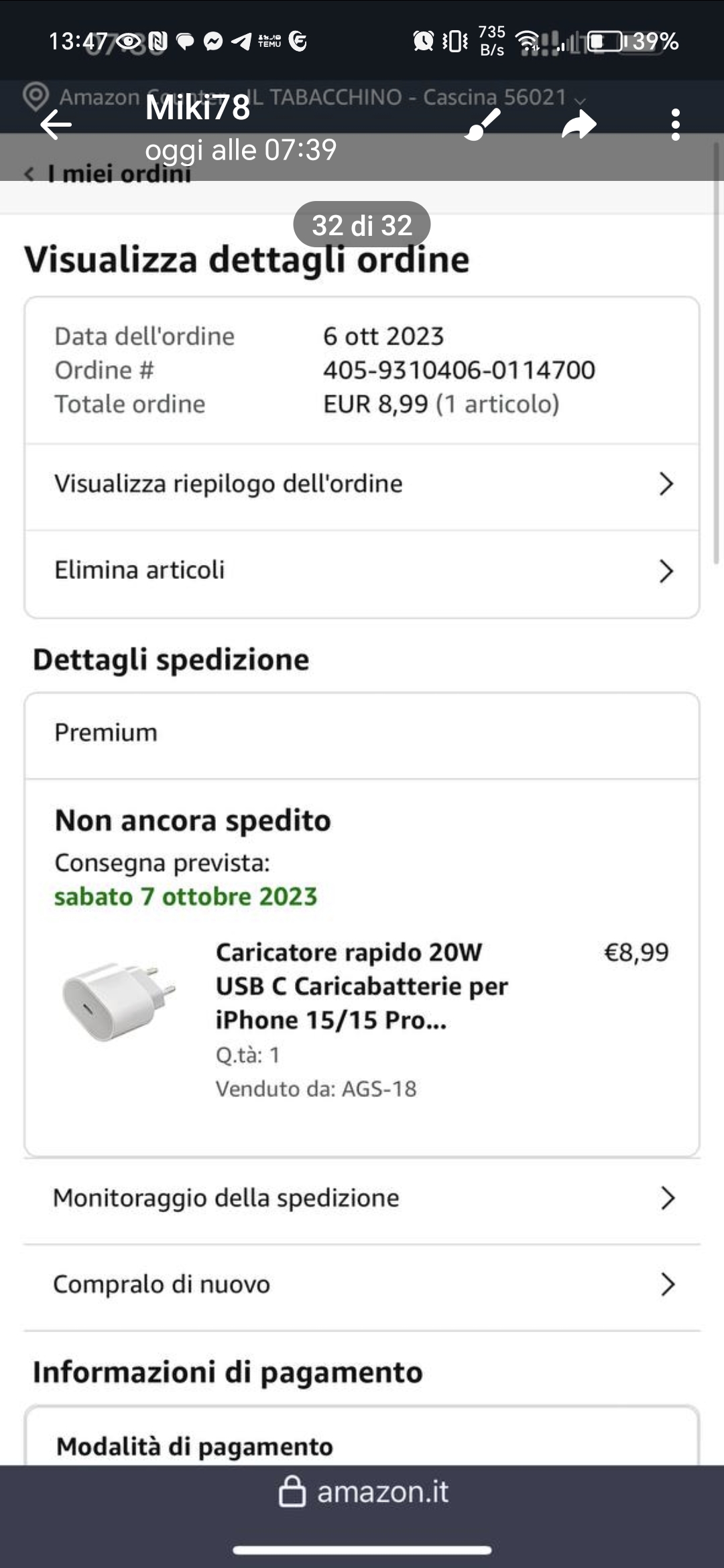The image size is (724, 1568).
Task: Expand Monitoraggio della spedizione chevron
Action: (x=667, y=1198)
